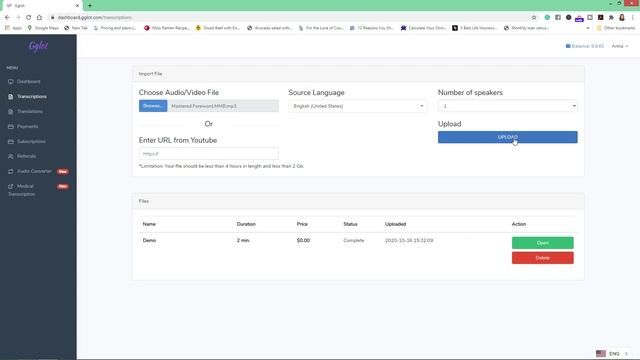Viewport: 640px width, 360px height.
Task: Open a new browser tab
Action: tap(90, 6)
